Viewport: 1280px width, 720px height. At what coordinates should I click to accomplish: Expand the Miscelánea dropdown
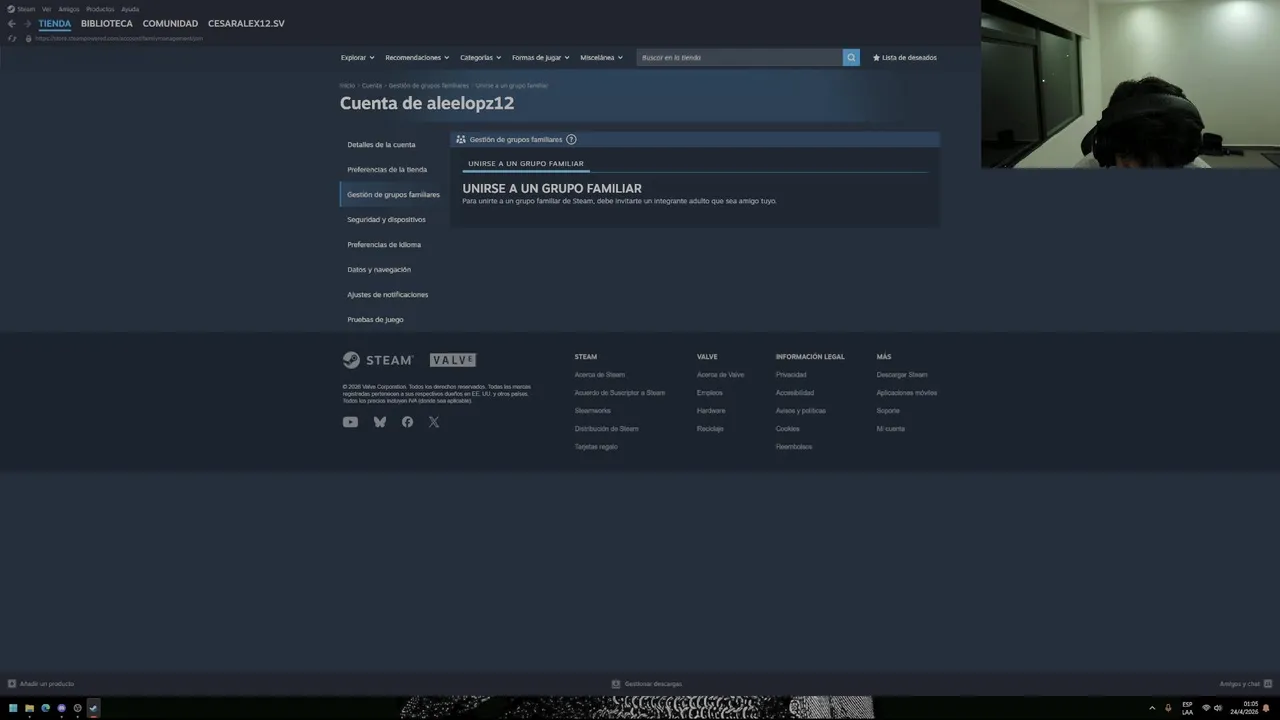point(601,58)
